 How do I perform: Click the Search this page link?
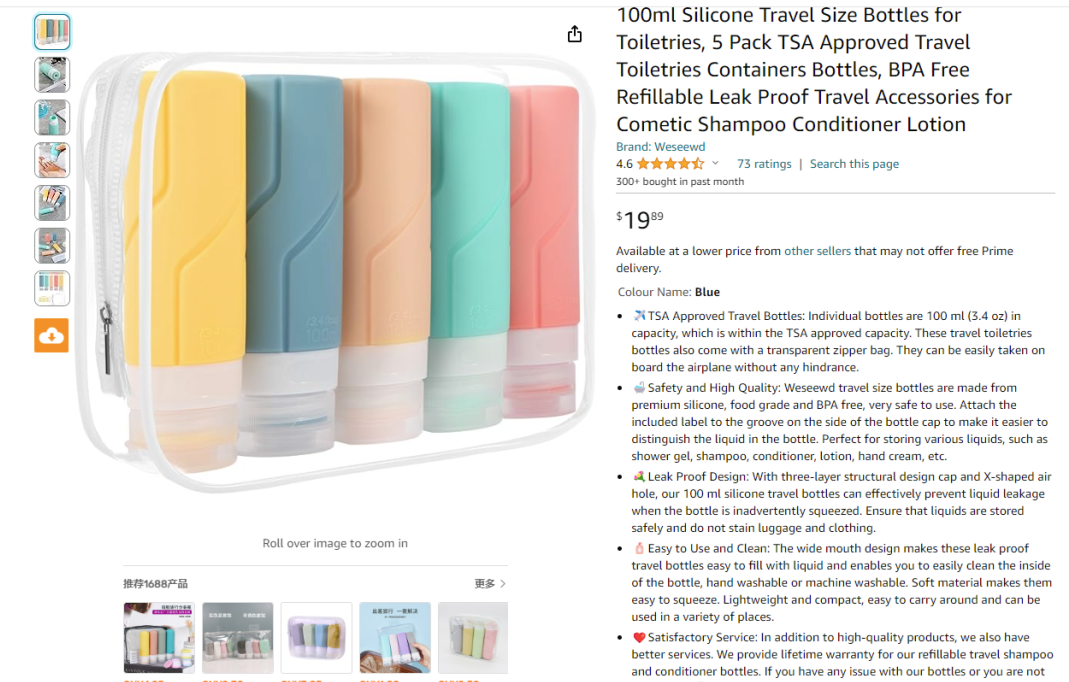[x=854, y=164]
